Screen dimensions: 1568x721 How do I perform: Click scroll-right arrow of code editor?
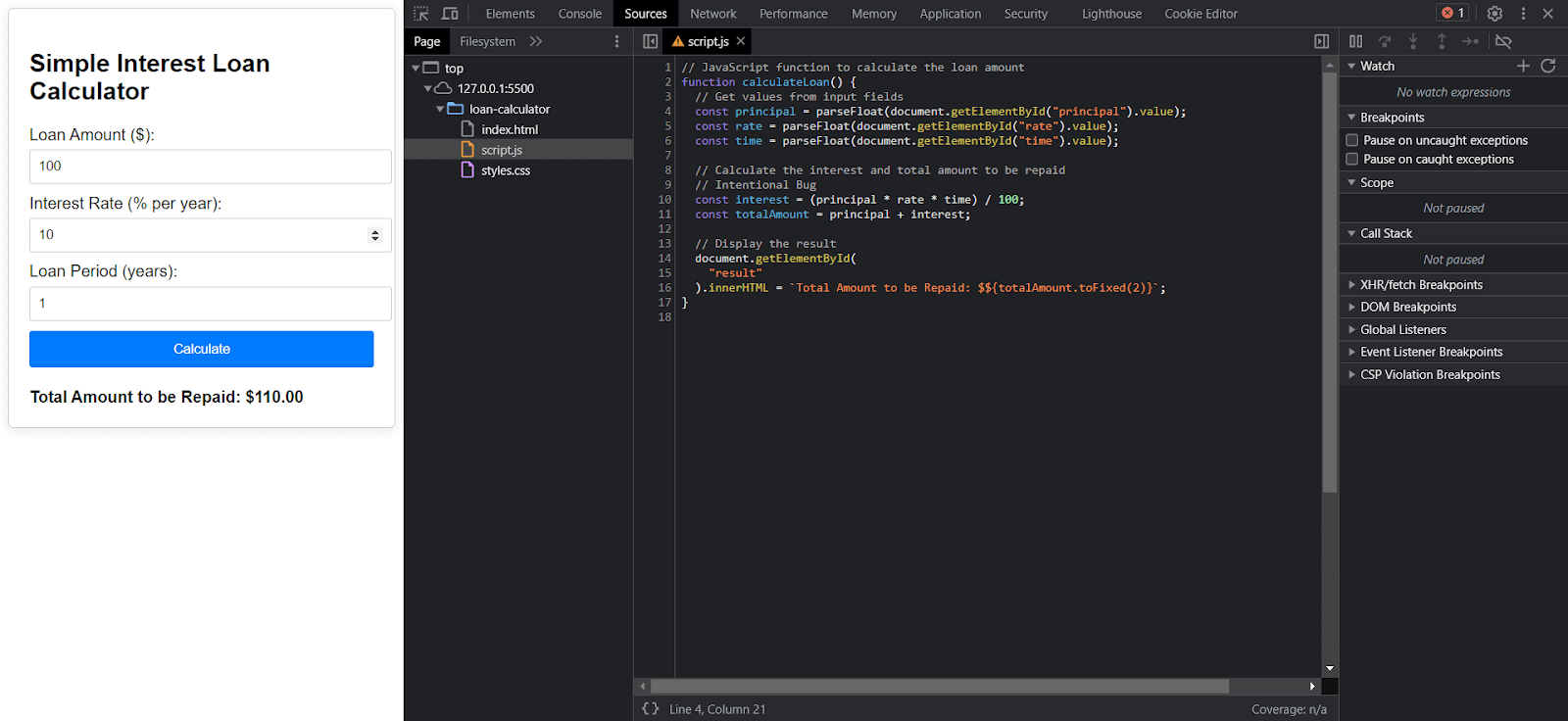pyautogui.click(x=1312, y=686)
